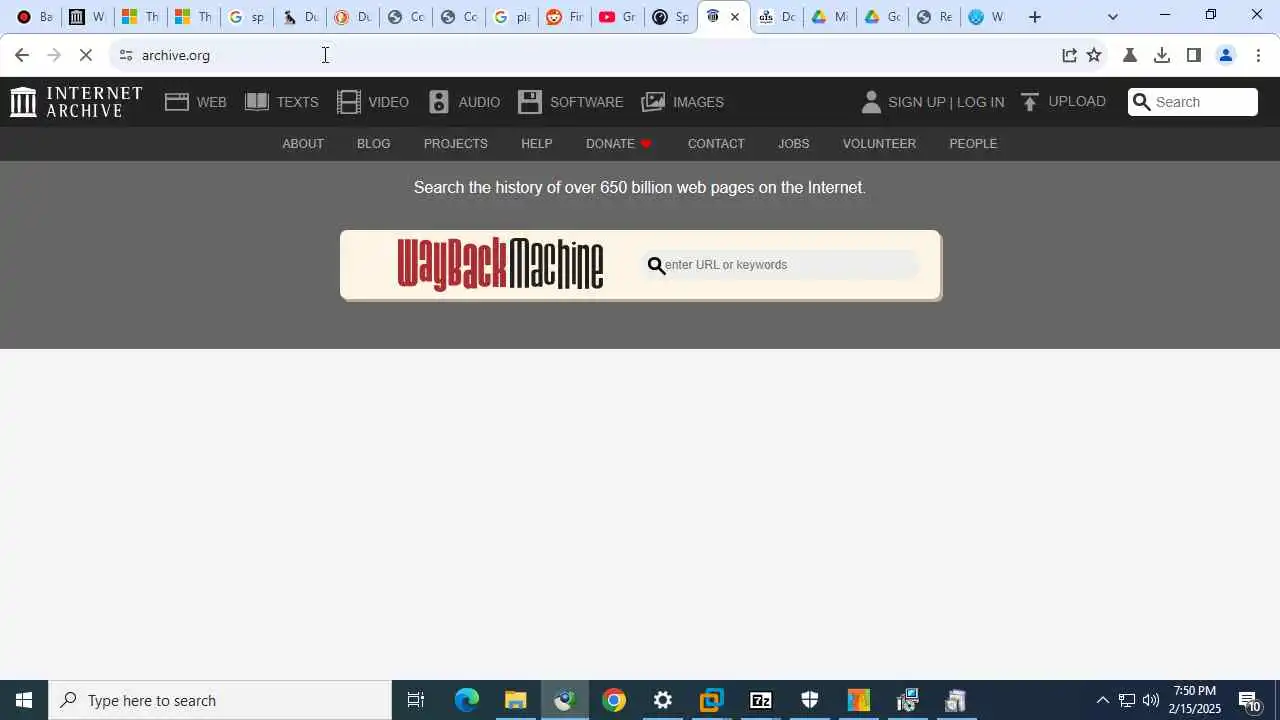
Task: Click the share this page icon
Action: click(1069, 55)
